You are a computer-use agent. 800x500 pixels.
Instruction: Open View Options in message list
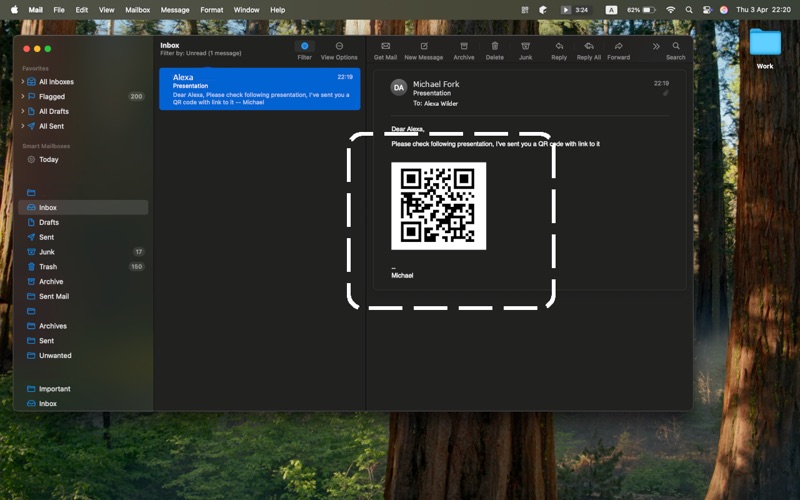[x=339, y=46]
